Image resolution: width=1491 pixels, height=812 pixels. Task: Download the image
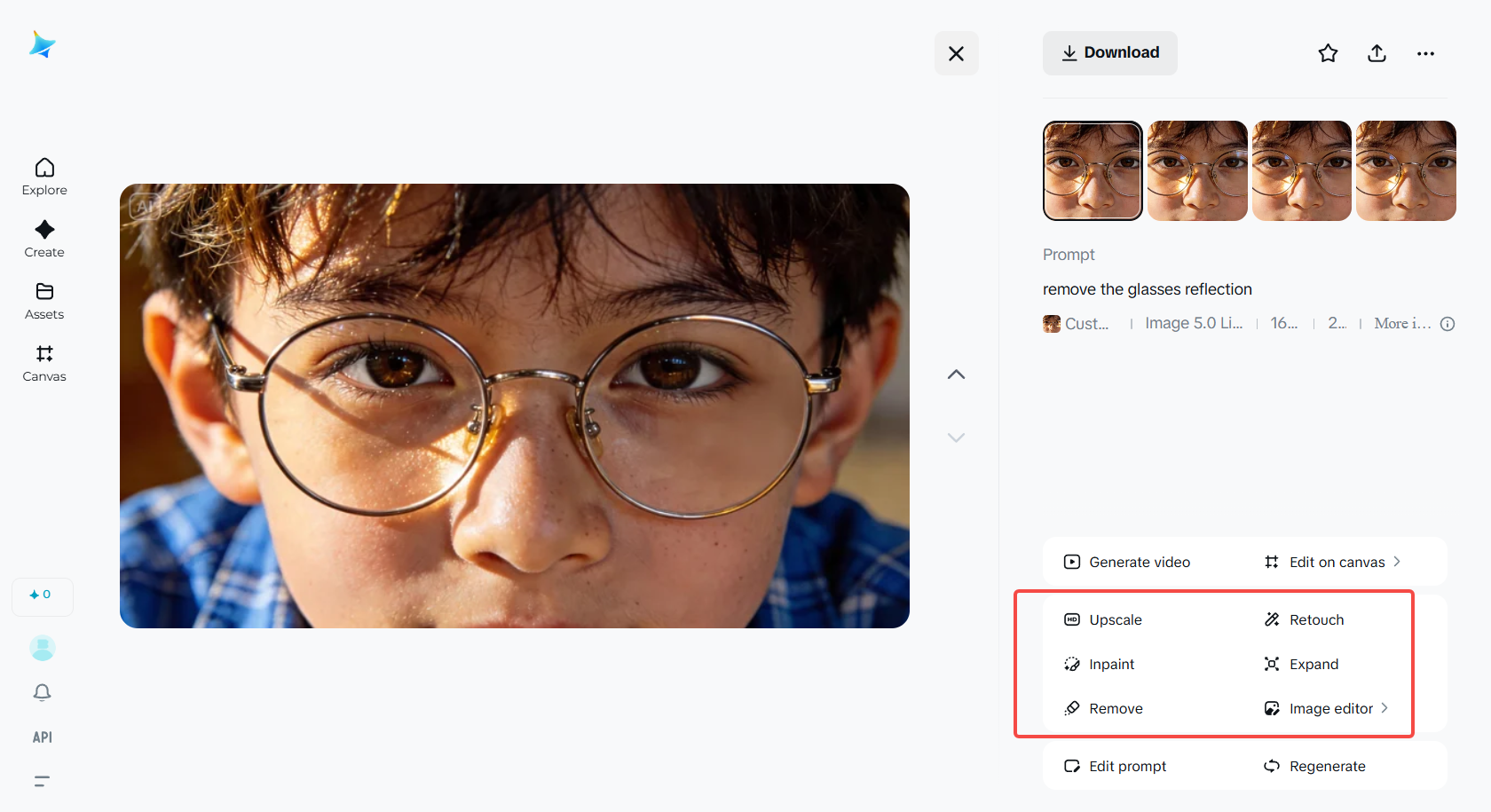(1109, 53)
